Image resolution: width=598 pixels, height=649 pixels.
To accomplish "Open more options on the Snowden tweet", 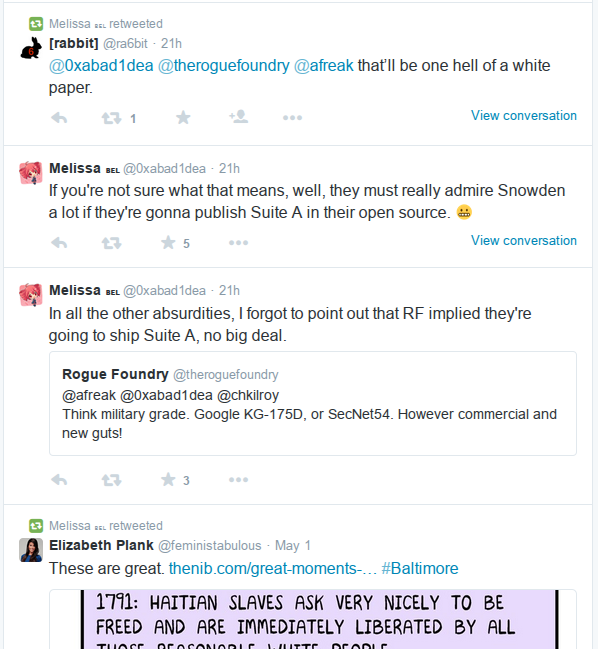I will (238, 243).
